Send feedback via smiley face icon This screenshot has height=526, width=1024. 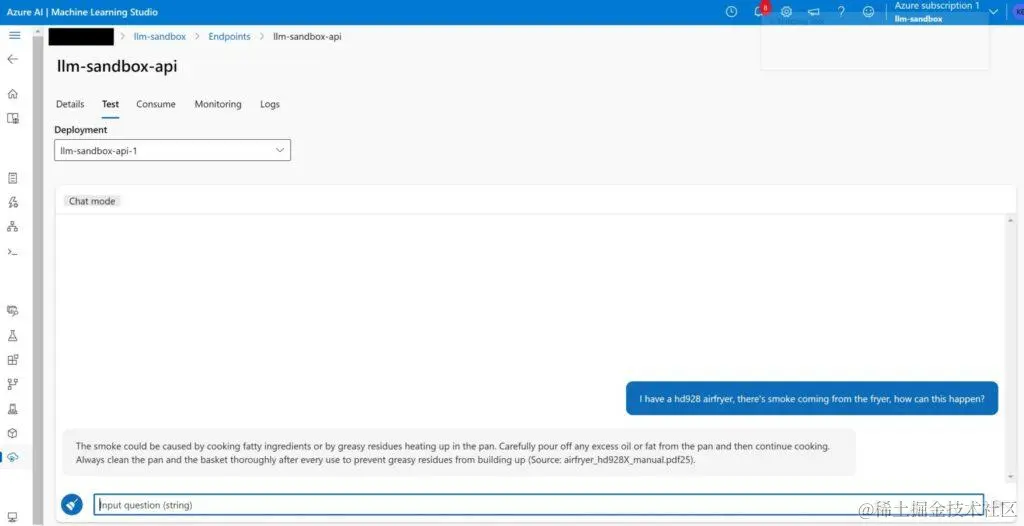868,12
